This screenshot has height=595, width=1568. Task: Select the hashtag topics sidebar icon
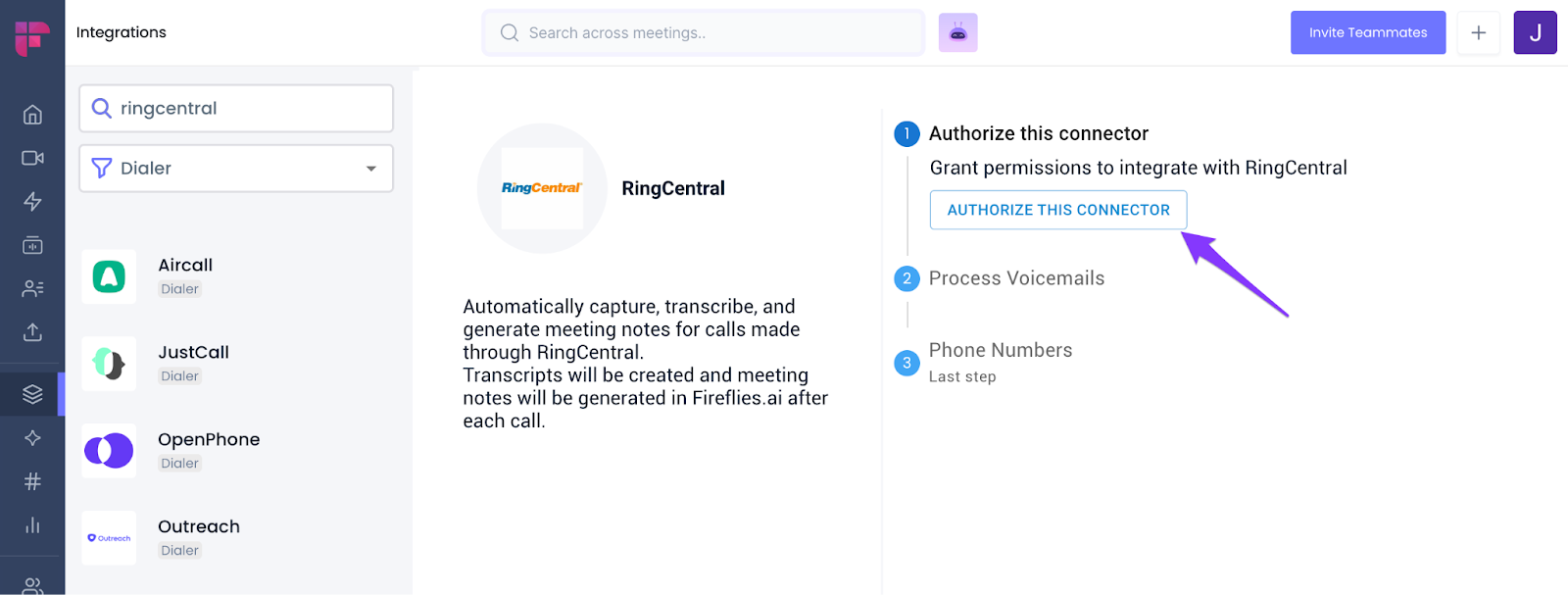tap(32, 481)
